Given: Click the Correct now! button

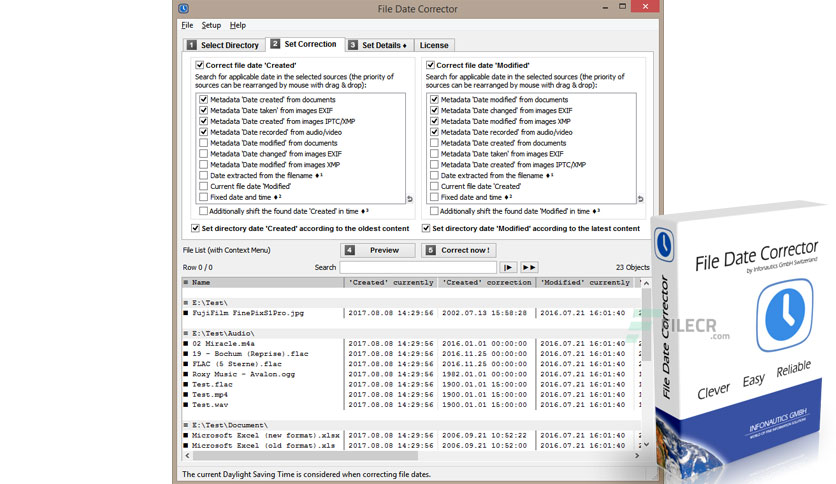Looking at the screenshot, I should tap(459, 250).
